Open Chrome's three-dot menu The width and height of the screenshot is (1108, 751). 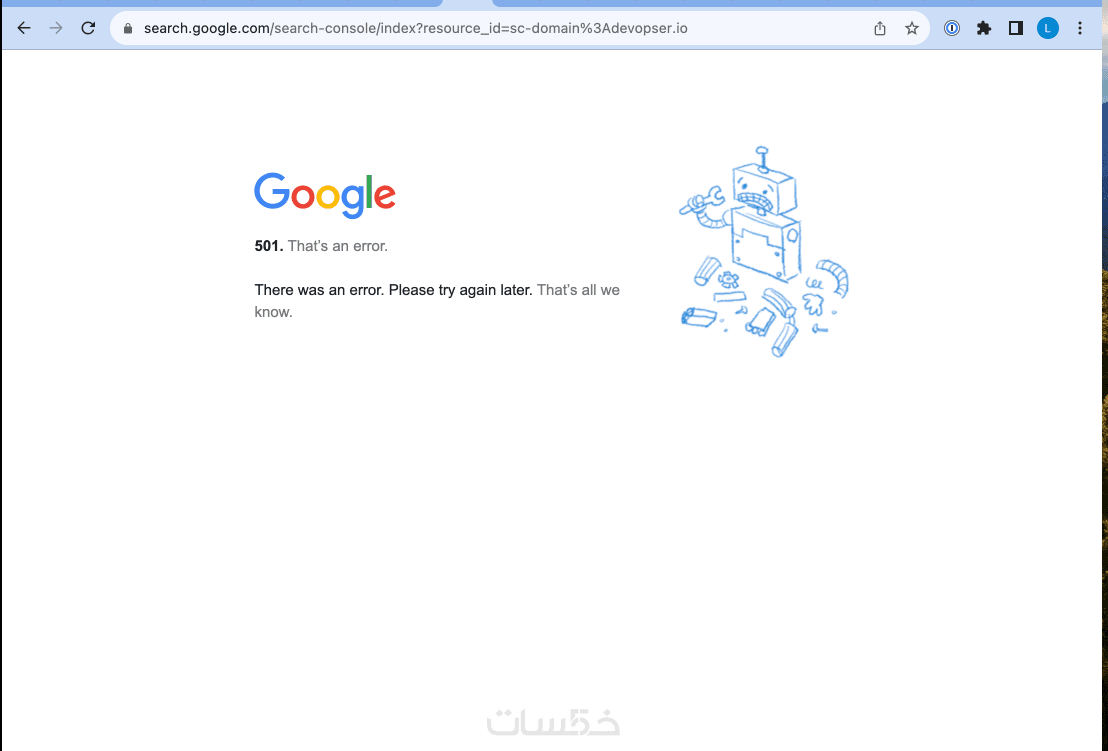coord(1079,28)
